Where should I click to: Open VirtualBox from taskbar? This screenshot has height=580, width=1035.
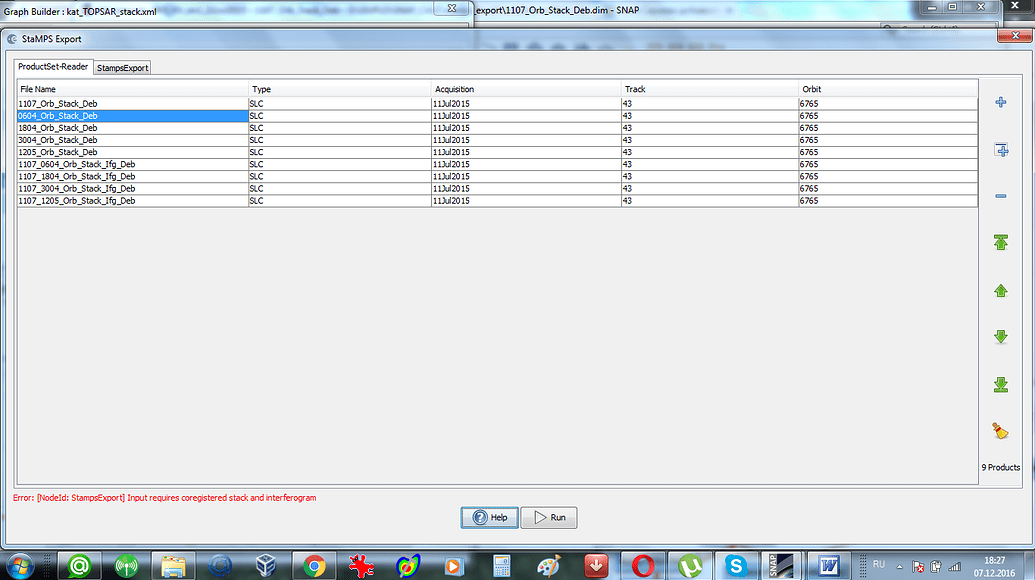[266, 566]
